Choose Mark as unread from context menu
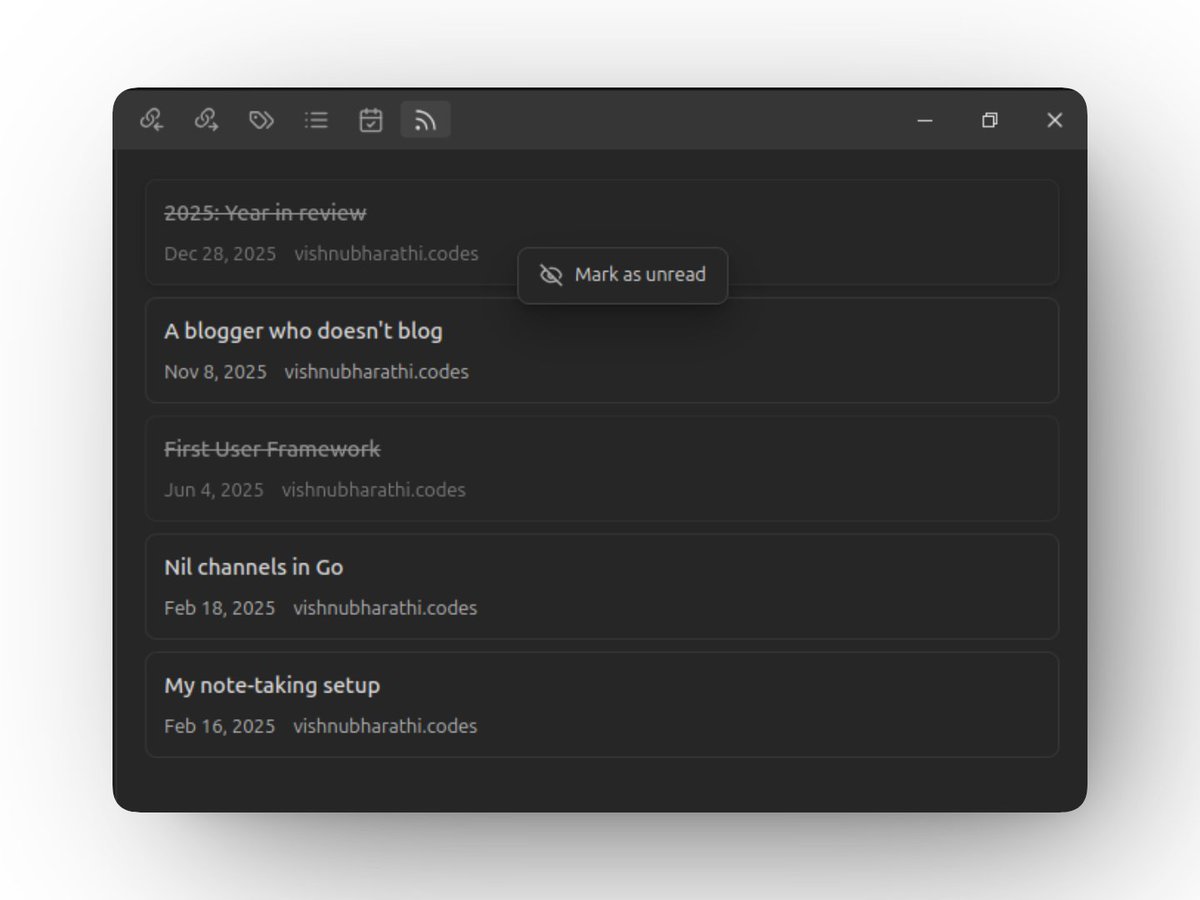The height and width of the screenshot is (900, 1200). pos(622,275)
